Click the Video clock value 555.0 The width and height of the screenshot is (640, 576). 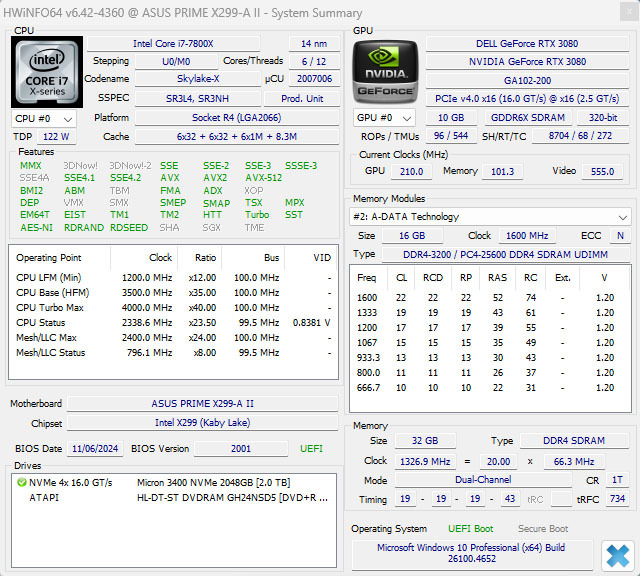click(x=602, y=171)
